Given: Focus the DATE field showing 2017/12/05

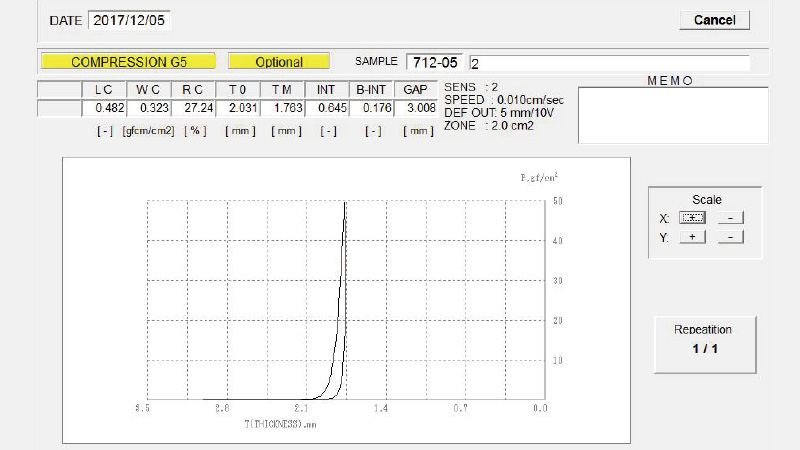Looking at the screenshot, I should 130,20.
